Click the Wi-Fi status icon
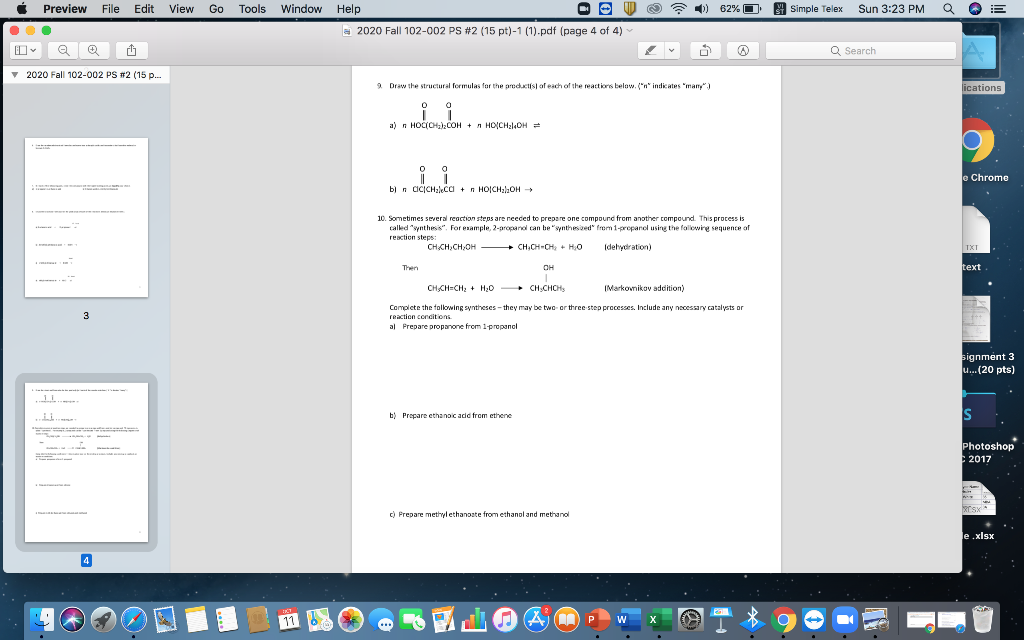Viewport: 1024px width, 640px height. coord(679,8)
